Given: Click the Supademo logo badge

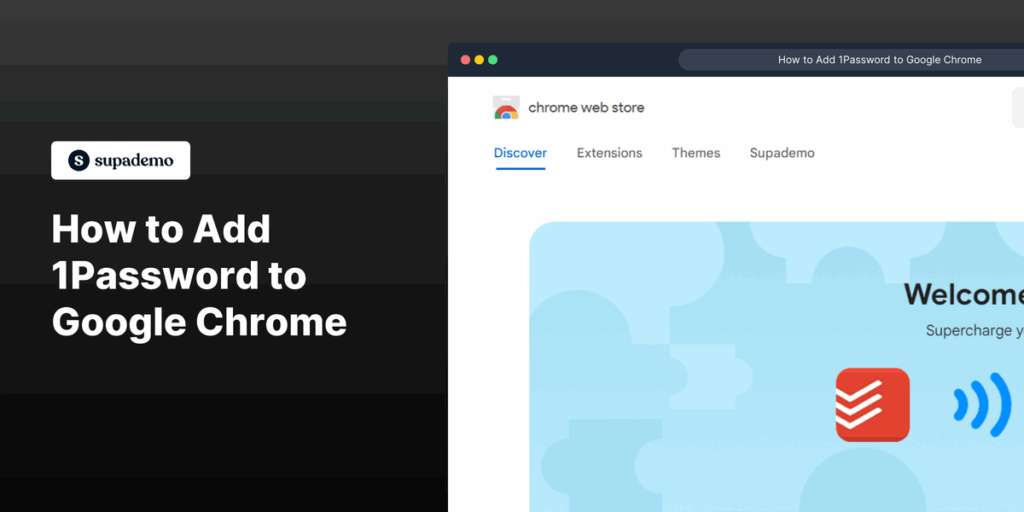Looking at the screenshot, I should tap(121, 160).
